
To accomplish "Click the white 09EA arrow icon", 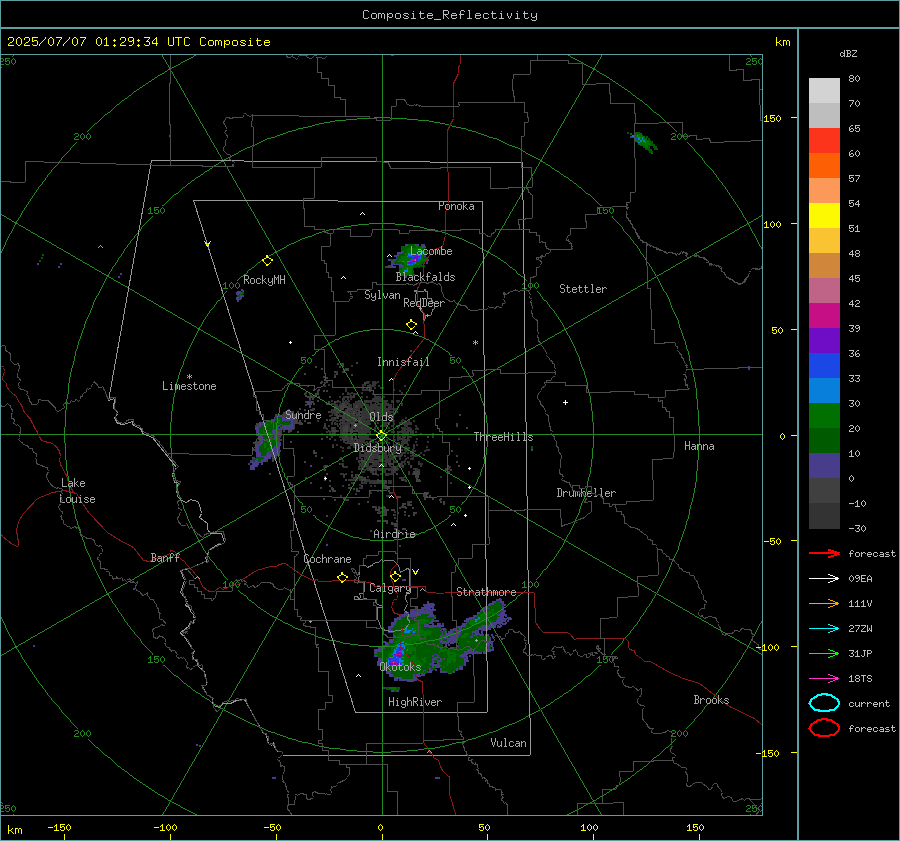I will [824, 579].
